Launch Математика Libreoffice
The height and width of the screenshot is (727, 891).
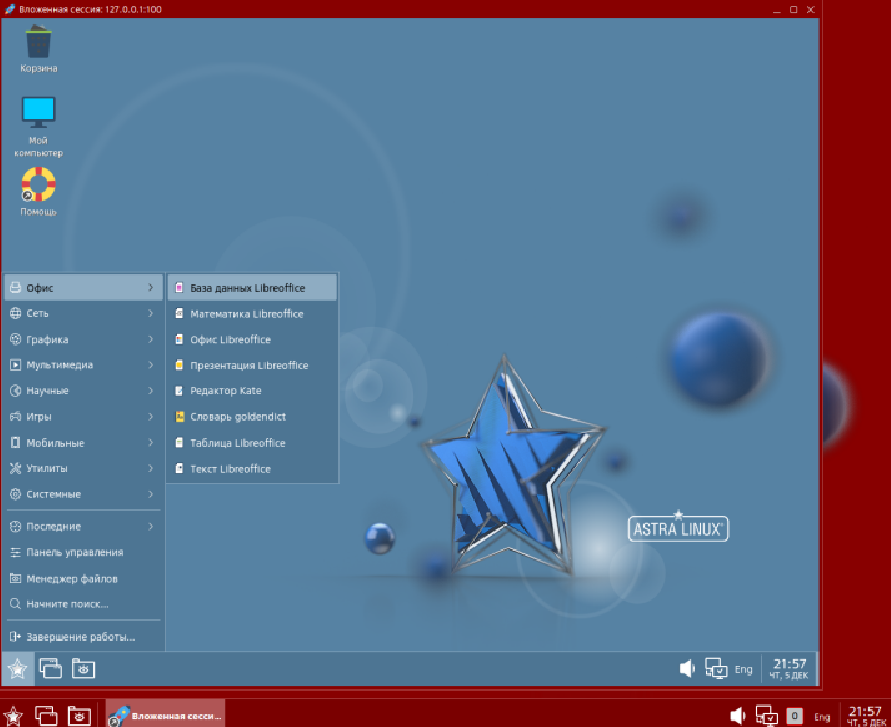click(252, 314)
